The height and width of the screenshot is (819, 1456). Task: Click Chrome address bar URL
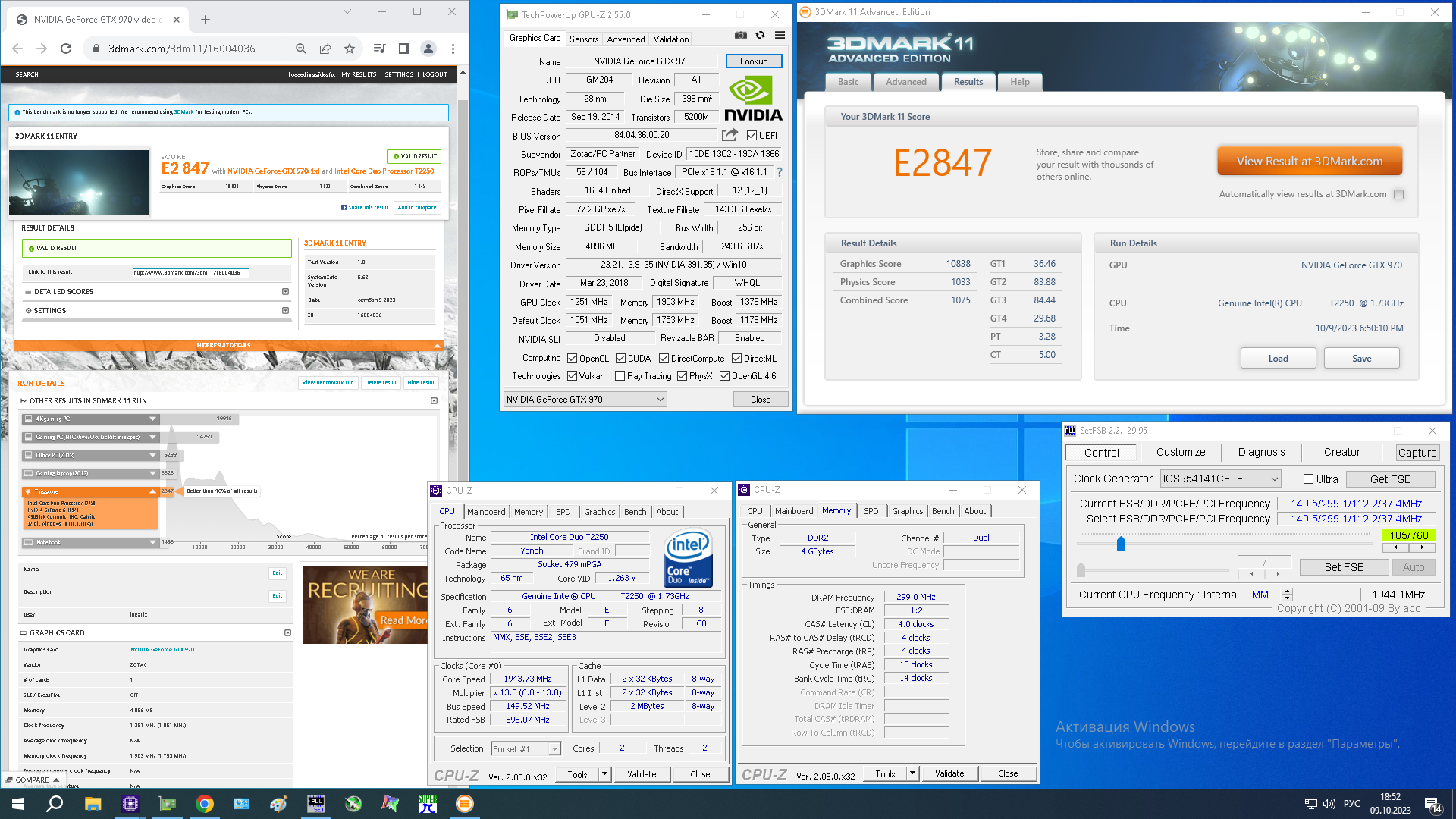(182, 49)
